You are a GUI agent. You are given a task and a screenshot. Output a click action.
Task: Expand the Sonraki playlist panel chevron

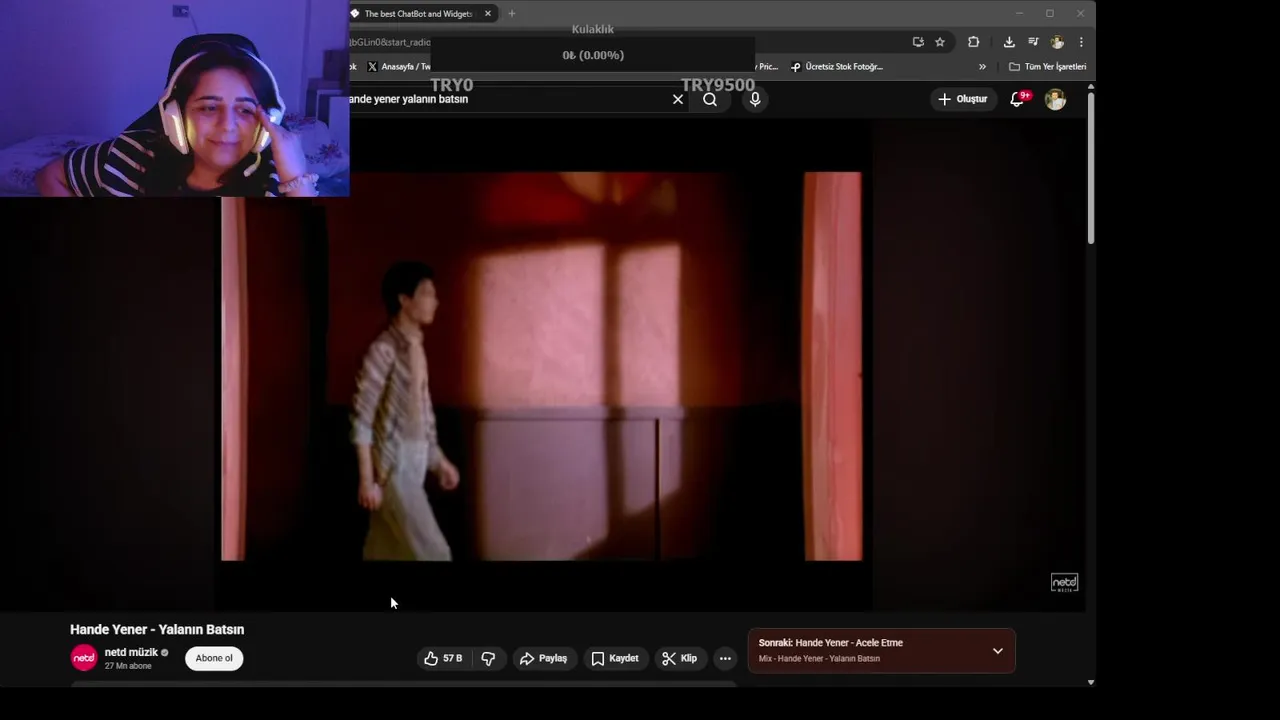pos(997,651)
